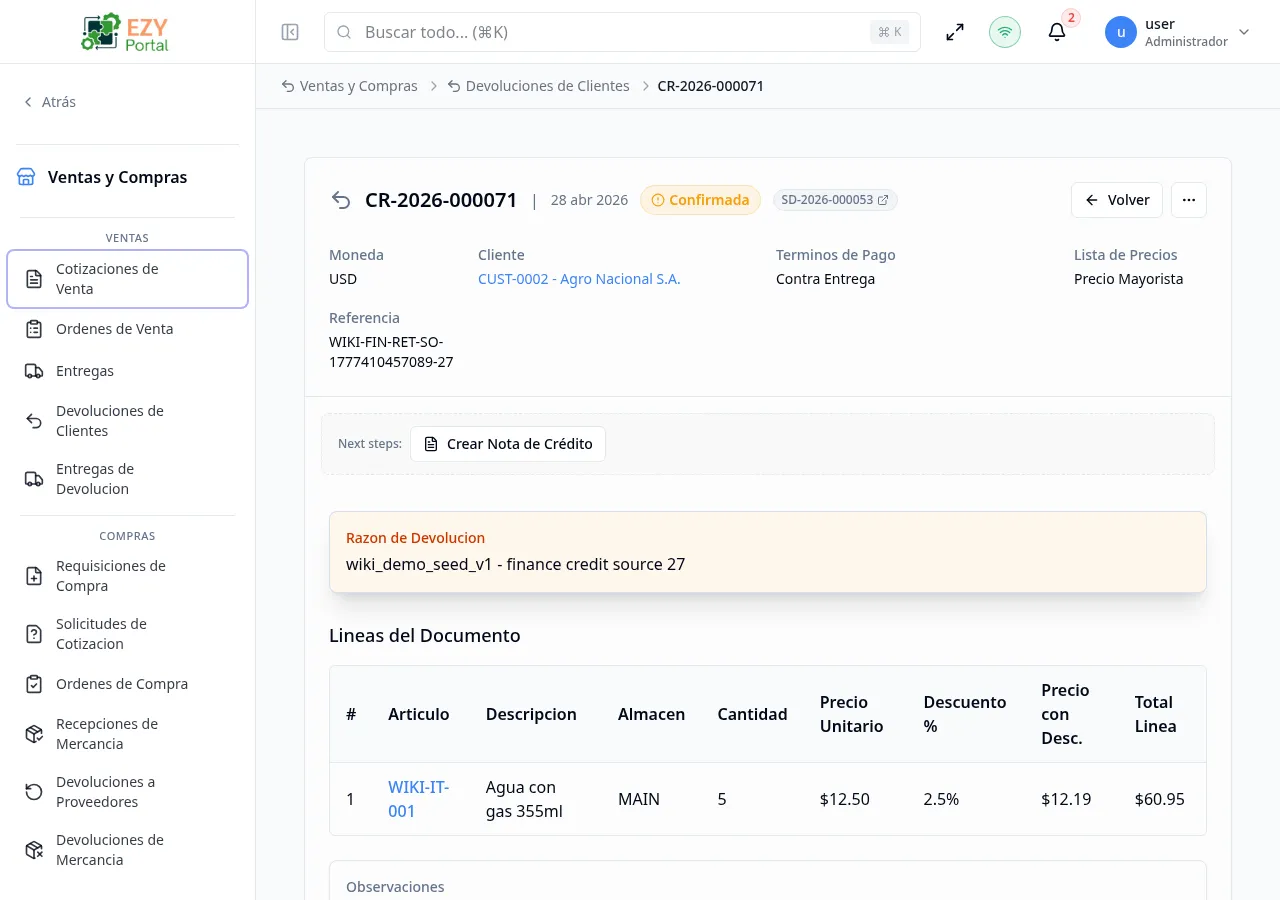Select Devoluciones a Proveedores menu item
The width and height of the screenshot is (1280, 900).
click(127, 792)
